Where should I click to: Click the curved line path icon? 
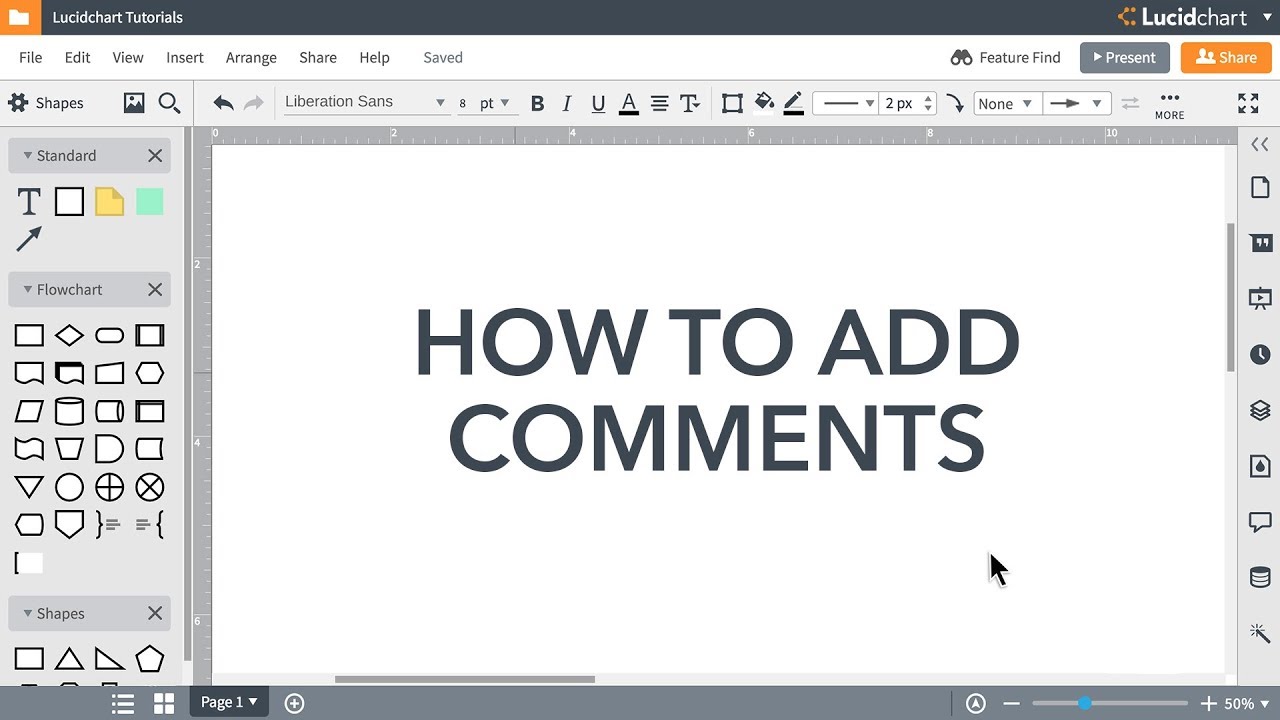coord(955,103)
